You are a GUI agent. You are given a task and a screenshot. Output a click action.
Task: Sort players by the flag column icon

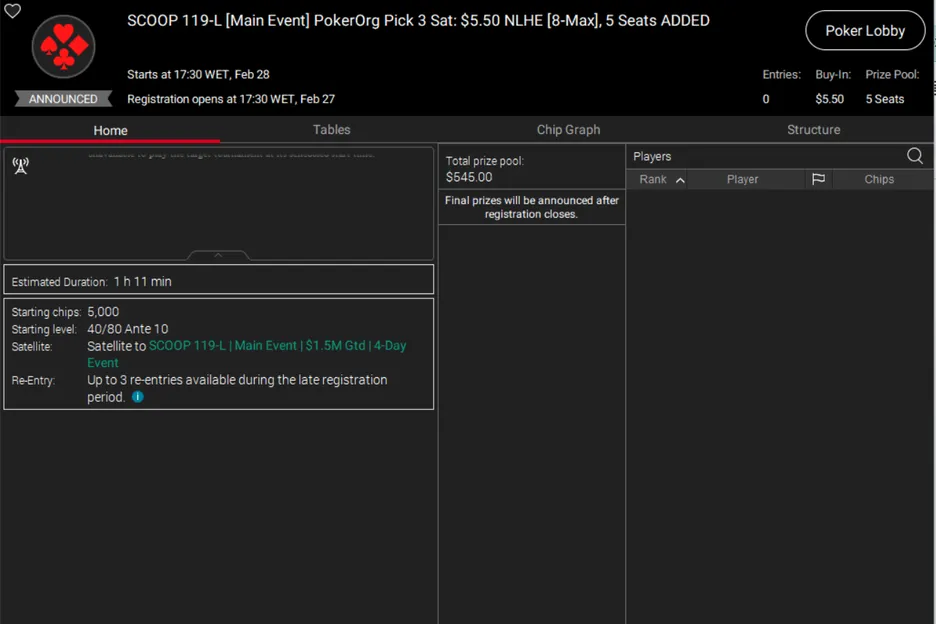818,179
